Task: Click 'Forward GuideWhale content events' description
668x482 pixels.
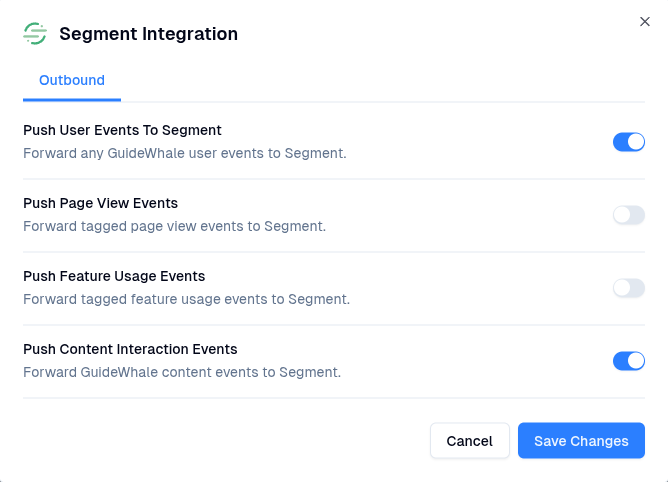Action: click(x=182, y=372)
